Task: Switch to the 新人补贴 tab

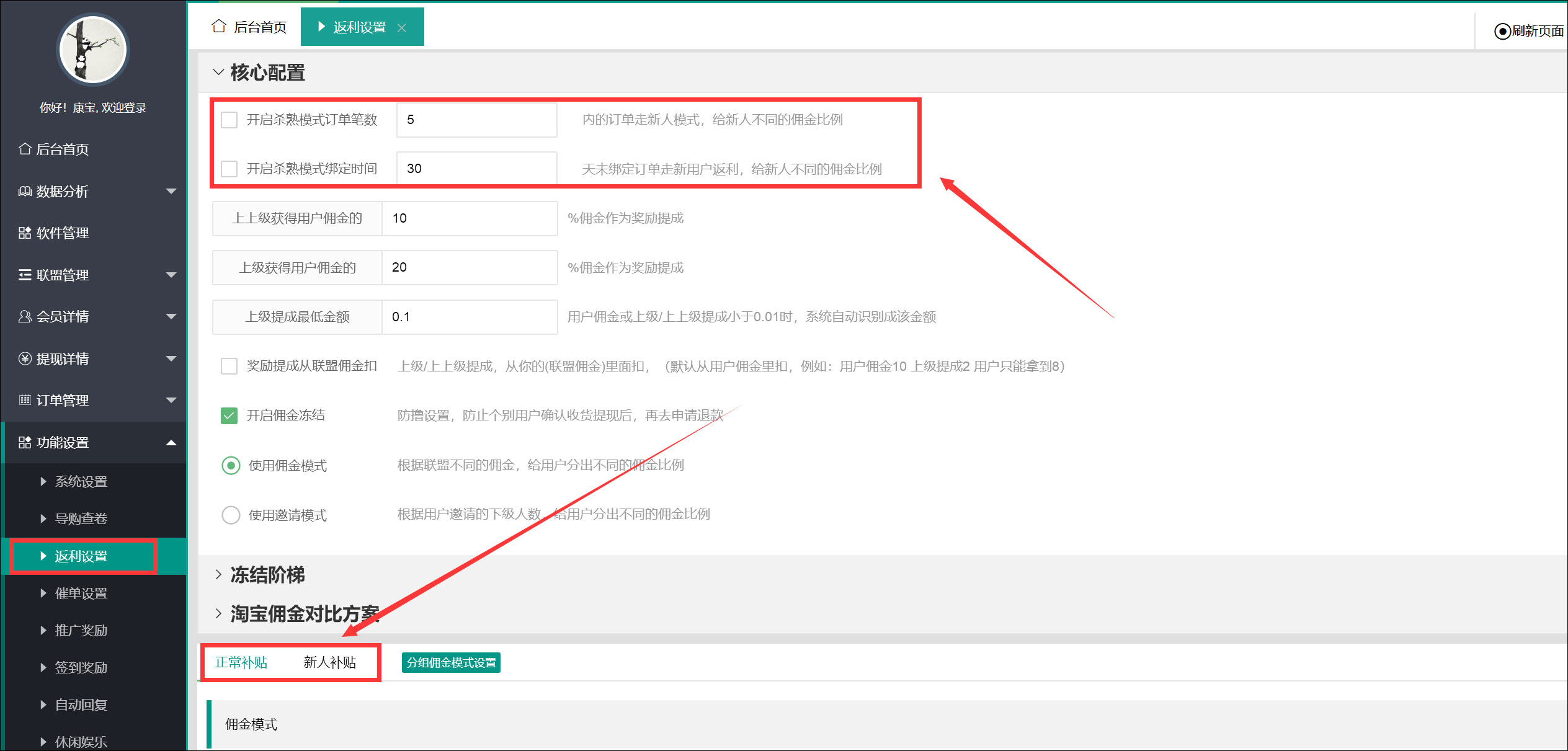Action: tap(329, 662)
